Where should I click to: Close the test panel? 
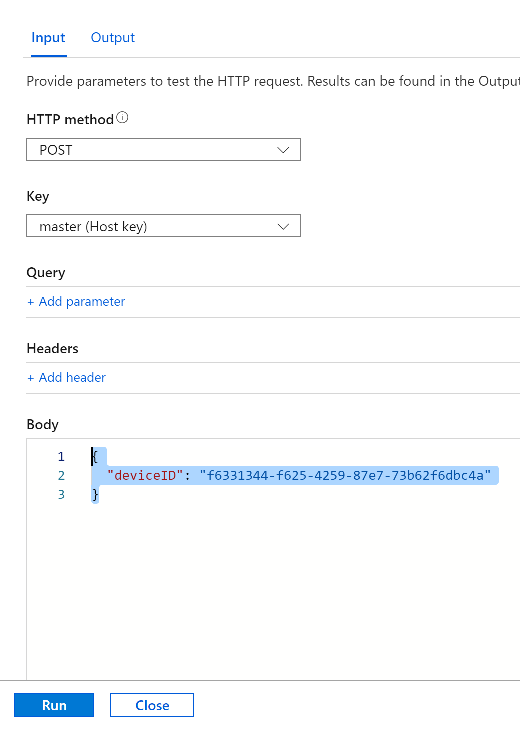click(x=152, y=705)
